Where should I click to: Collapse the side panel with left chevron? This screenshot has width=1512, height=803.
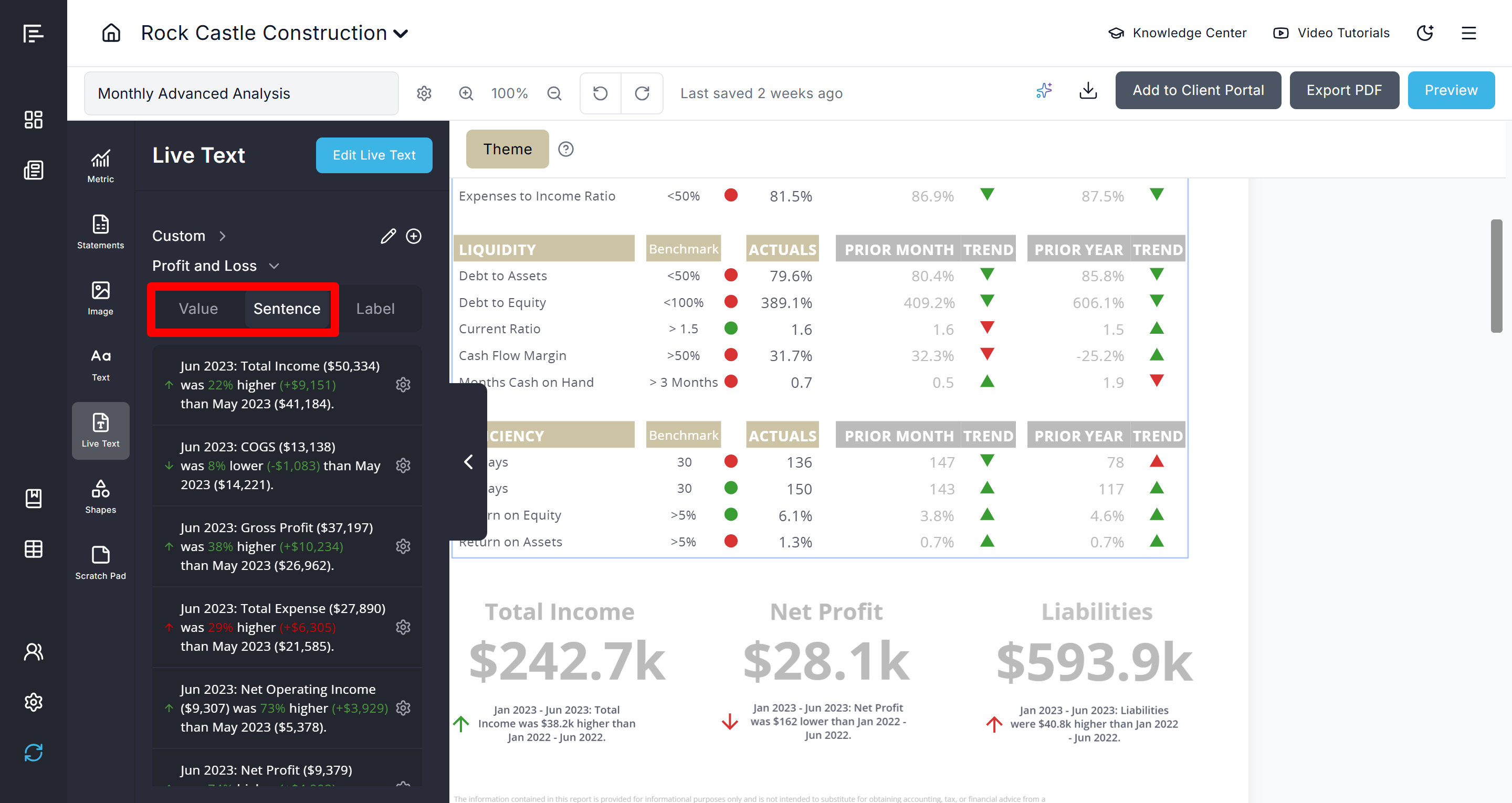pos(468,462)
